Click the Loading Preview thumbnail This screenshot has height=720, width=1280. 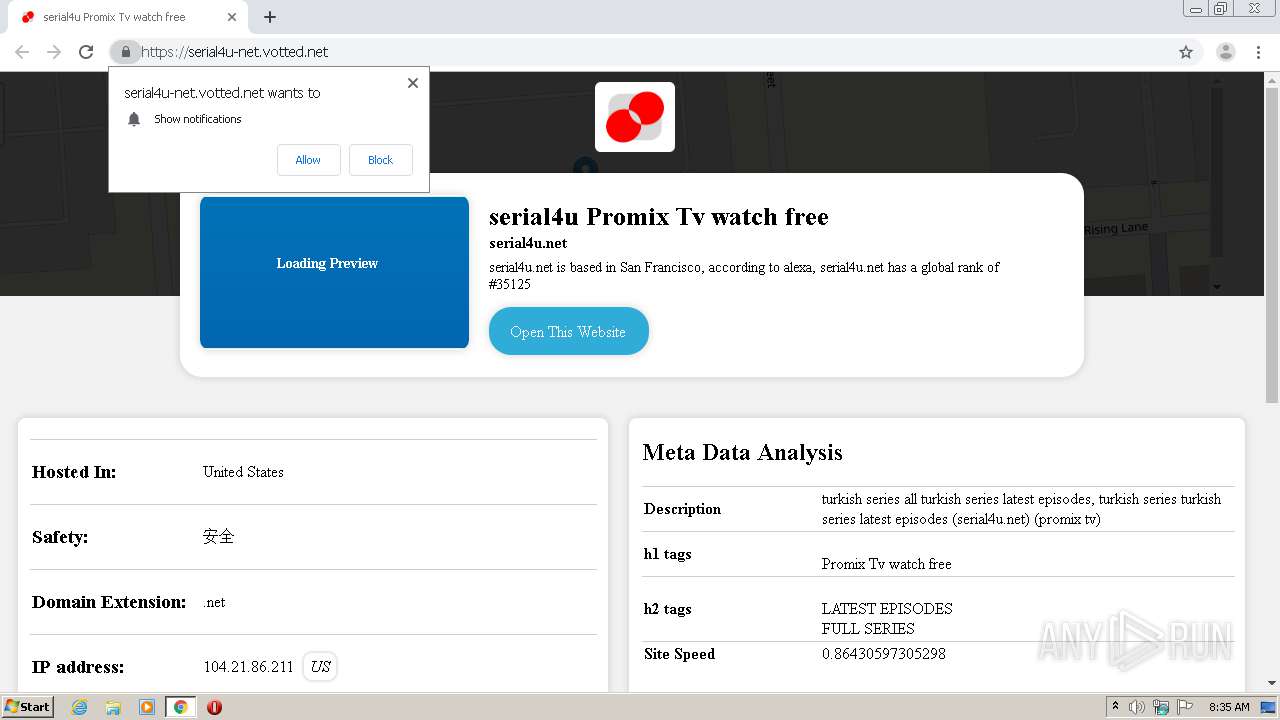334,272
